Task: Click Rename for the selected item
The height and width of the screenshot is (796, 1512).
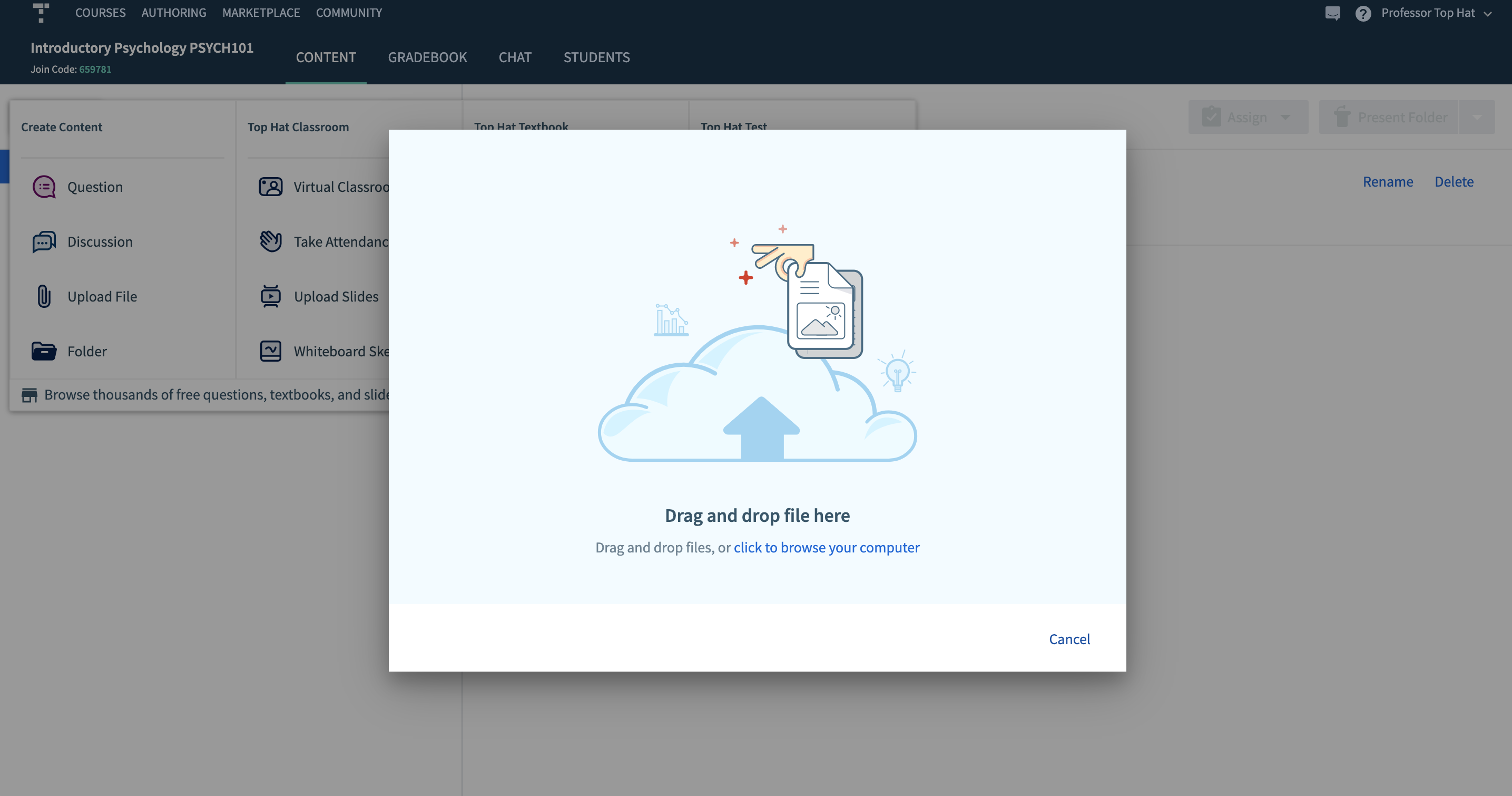Action: [1388, 181]
